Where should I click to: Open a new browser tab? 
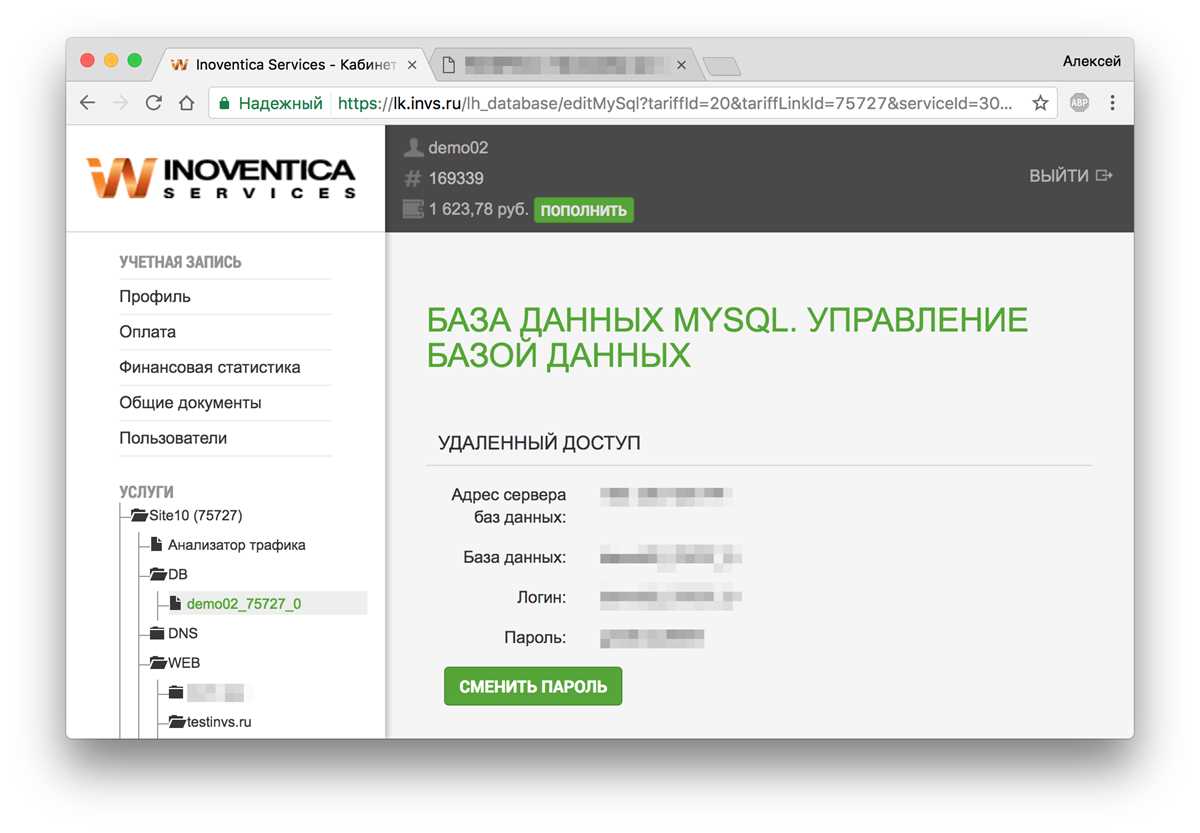[722, 66]
